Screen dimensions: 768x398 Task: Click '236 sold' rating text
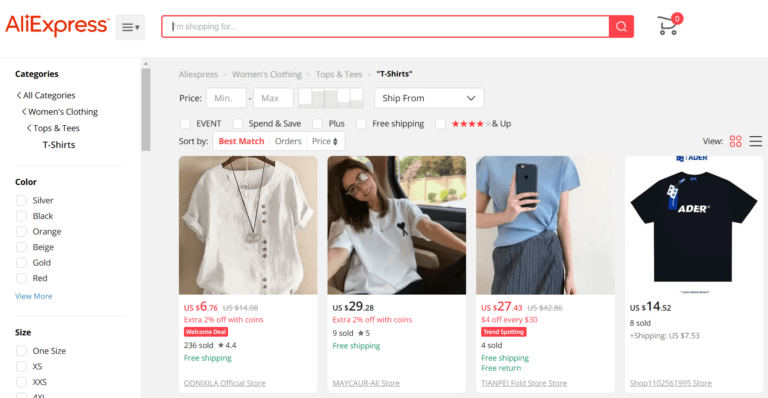click(198, 345)
